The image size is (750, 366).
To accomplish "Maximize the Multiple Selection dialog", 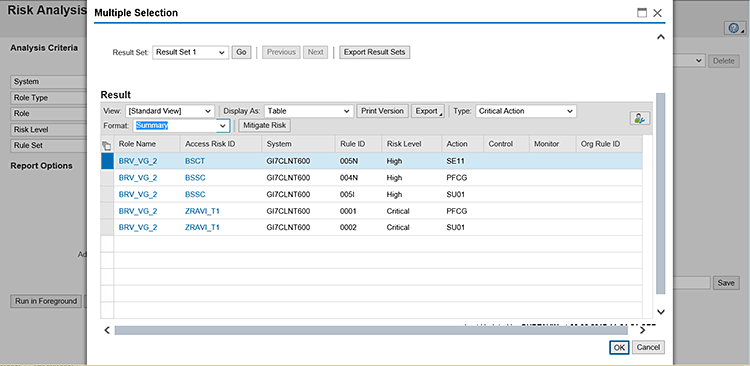I will (x=642, y=13).
